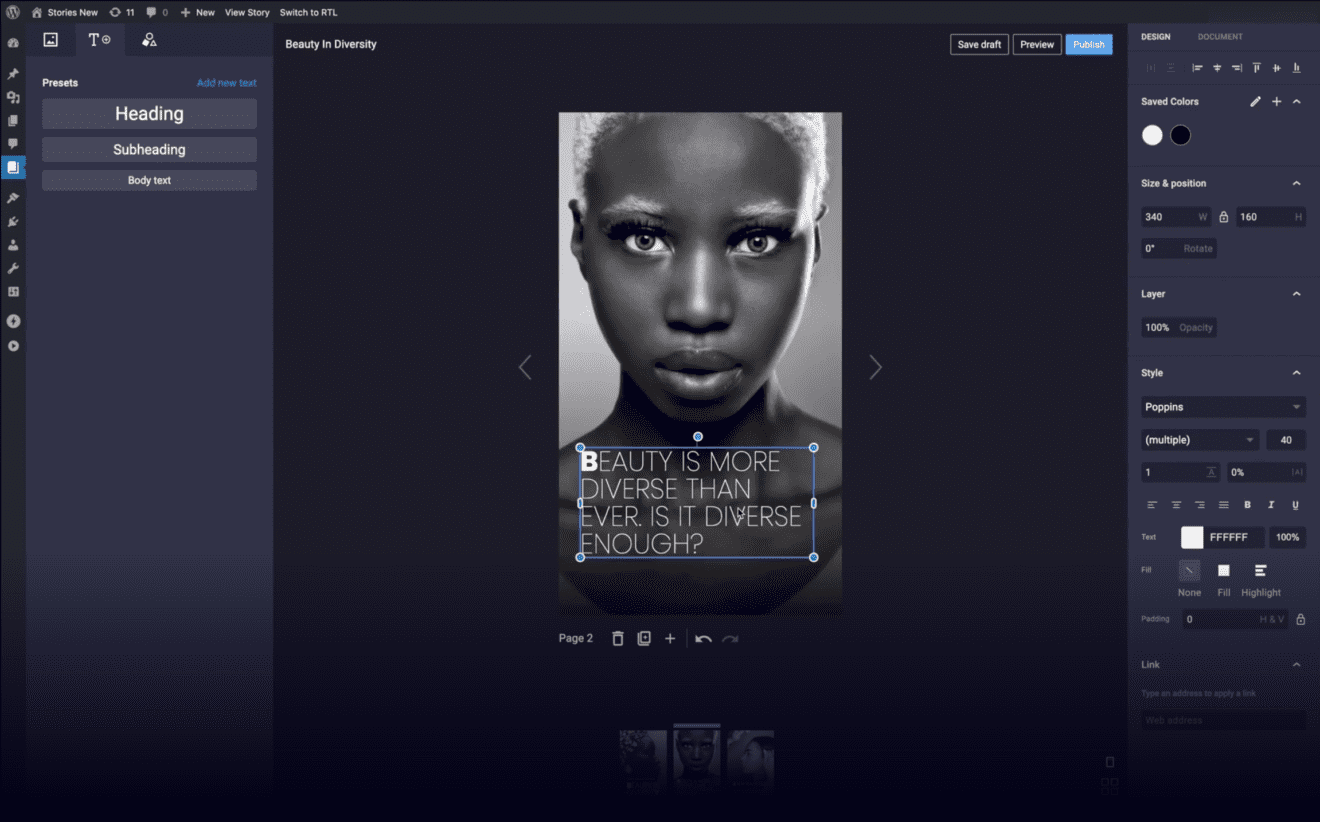1320x822 pixels.
Task: Collapse the Size & position section
Action: click(x=1297, y=183)
